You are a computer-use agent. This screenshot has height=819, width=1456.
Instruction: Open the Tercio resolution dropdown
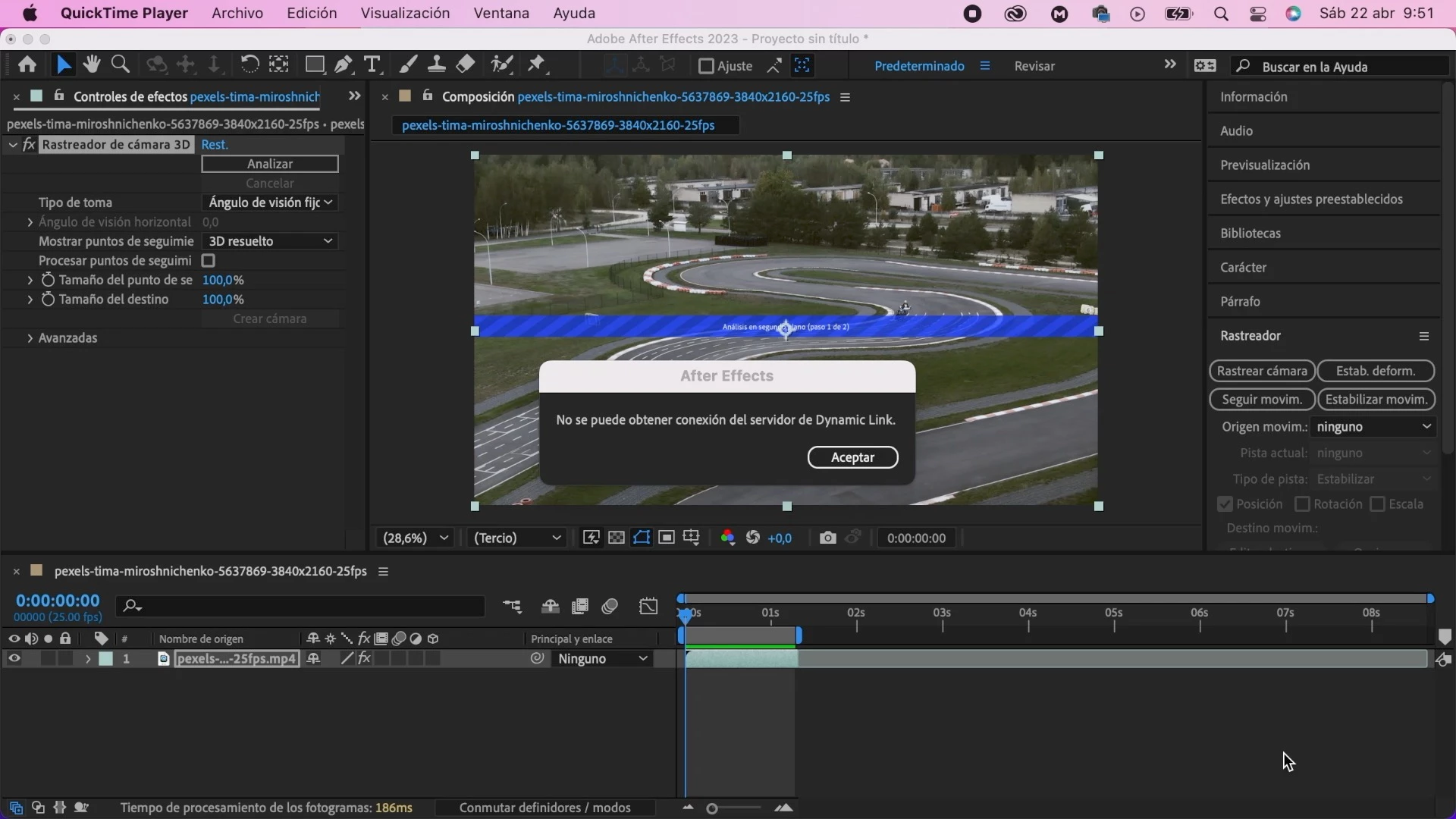coord(517,538)
